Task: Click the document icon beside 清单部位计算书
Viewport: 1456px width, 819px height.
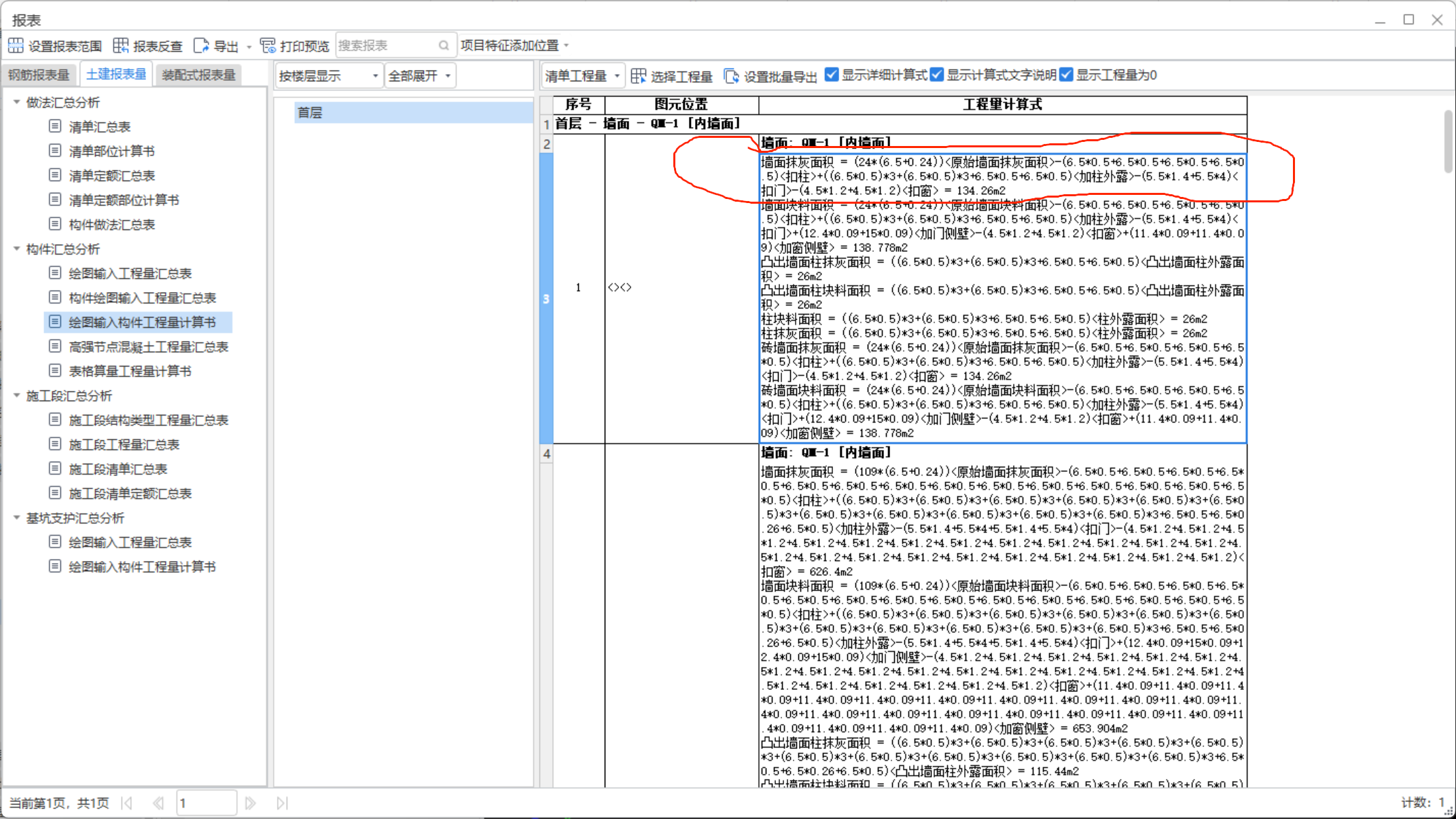Action: pos(55,150)
